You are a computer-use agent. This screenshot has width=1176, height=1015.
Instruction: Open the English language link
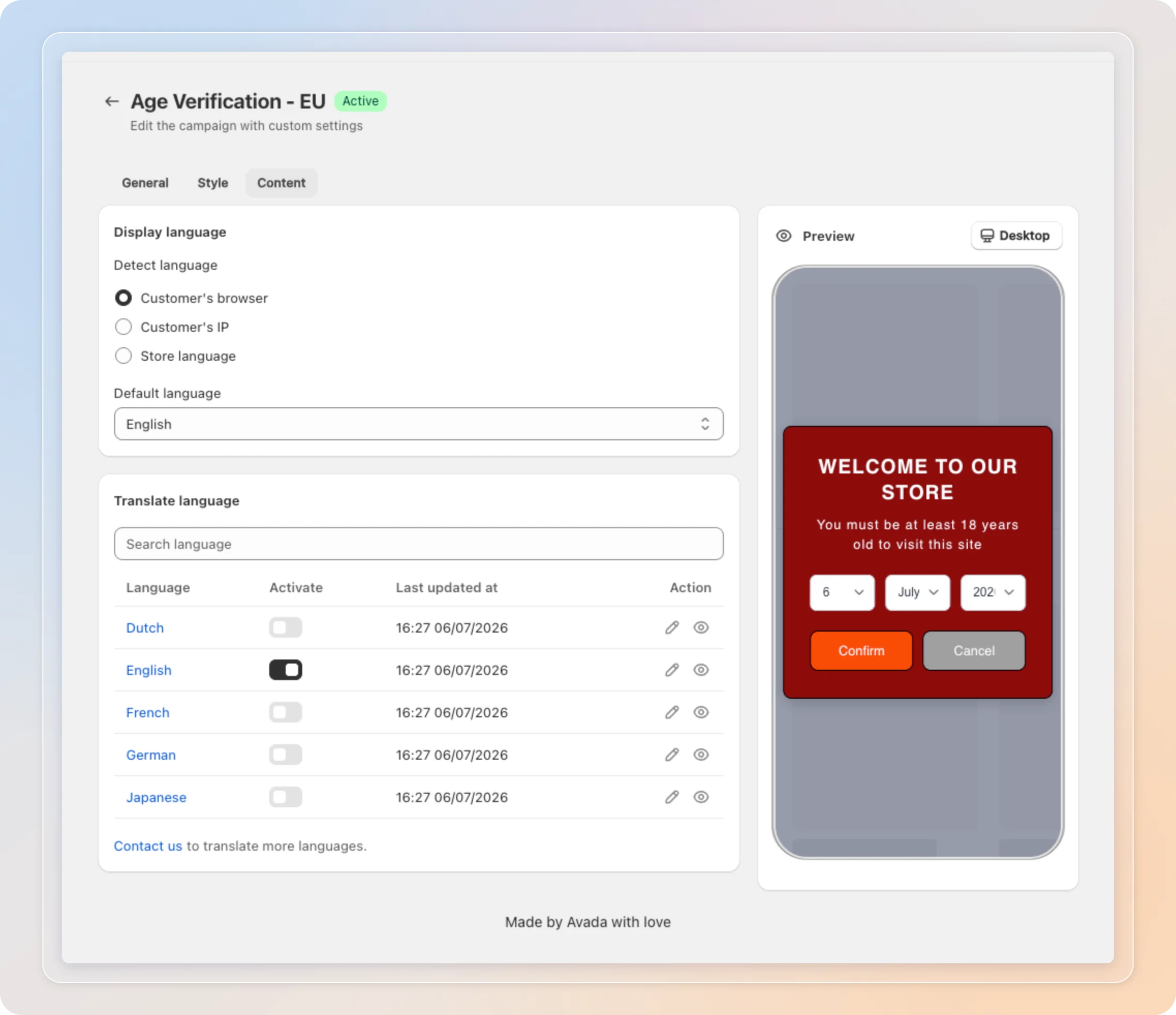tap(149, 670)
